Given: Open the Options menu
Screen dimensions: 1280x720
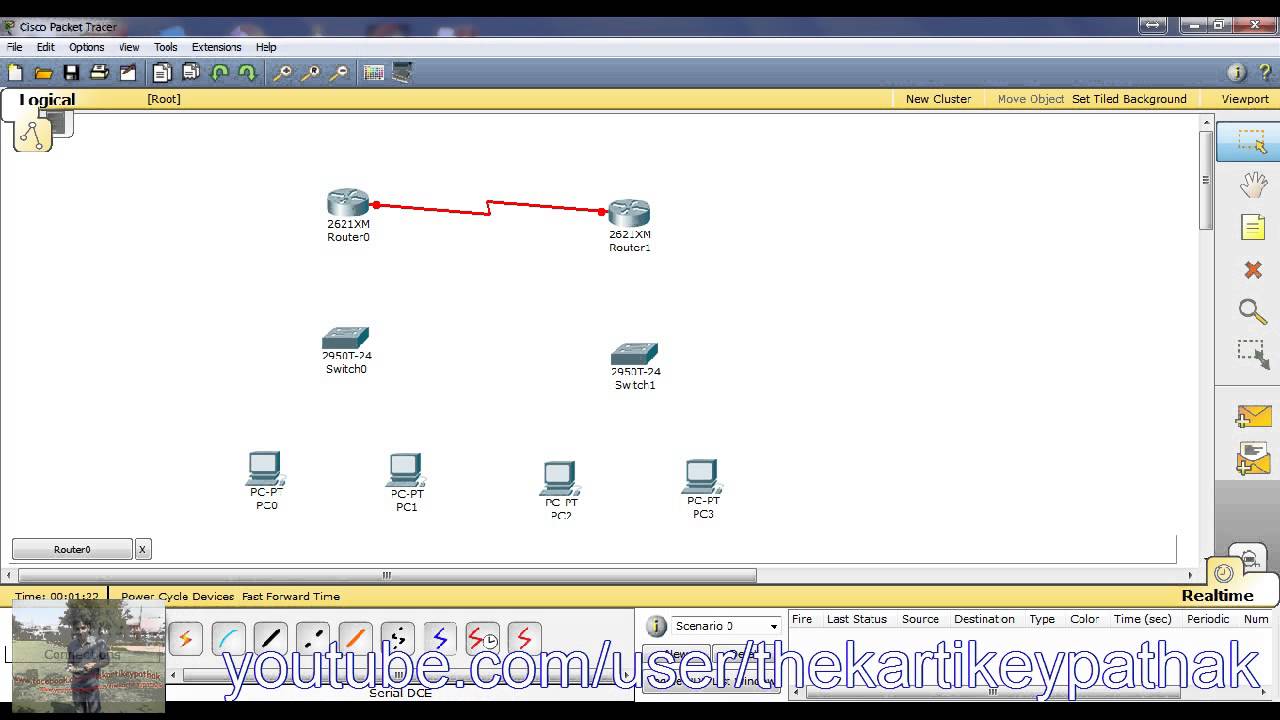Looking at the screenshot, I should point(86,47).
